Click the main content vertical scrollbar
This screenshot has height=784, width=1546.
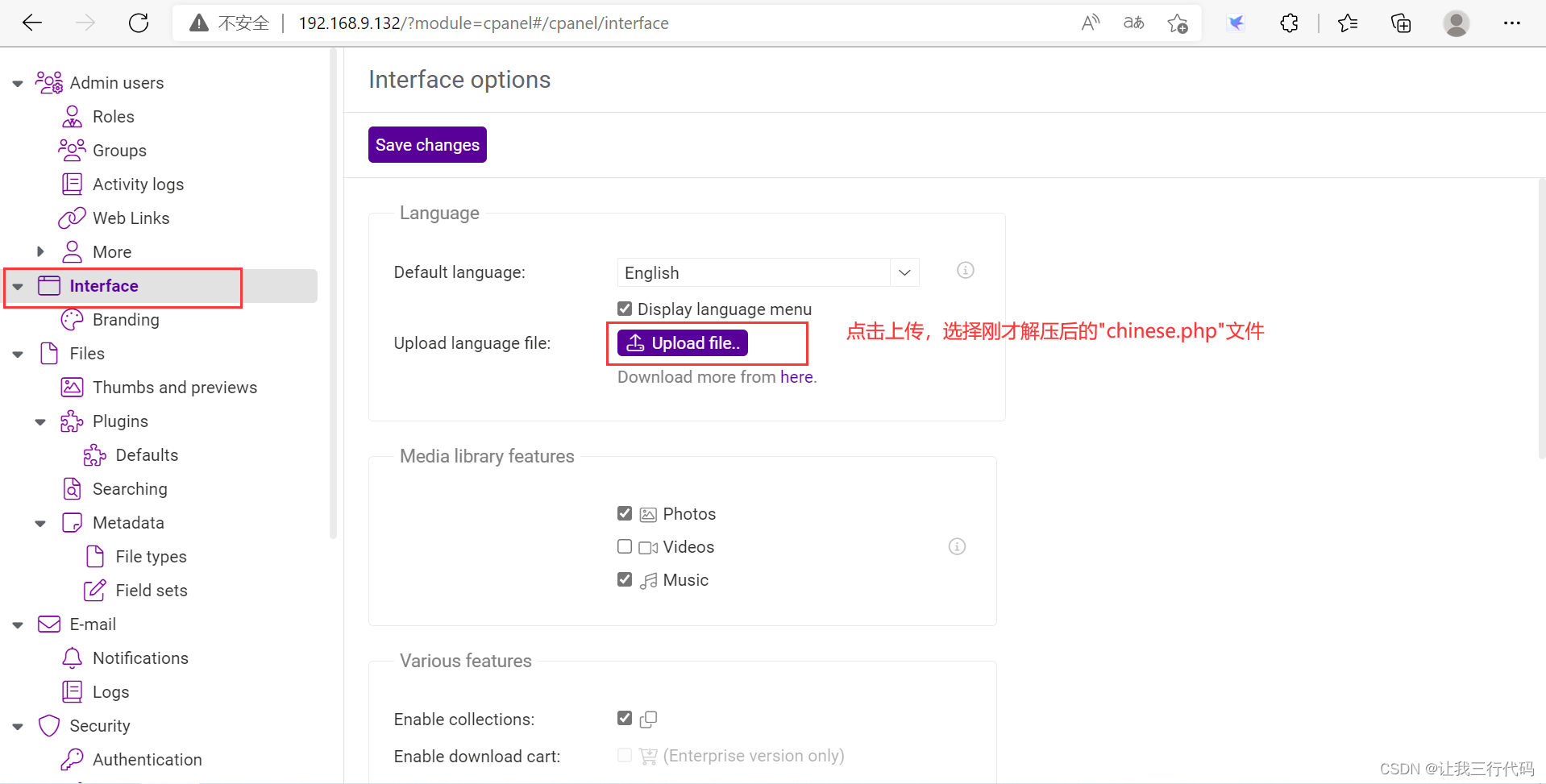1541,318
